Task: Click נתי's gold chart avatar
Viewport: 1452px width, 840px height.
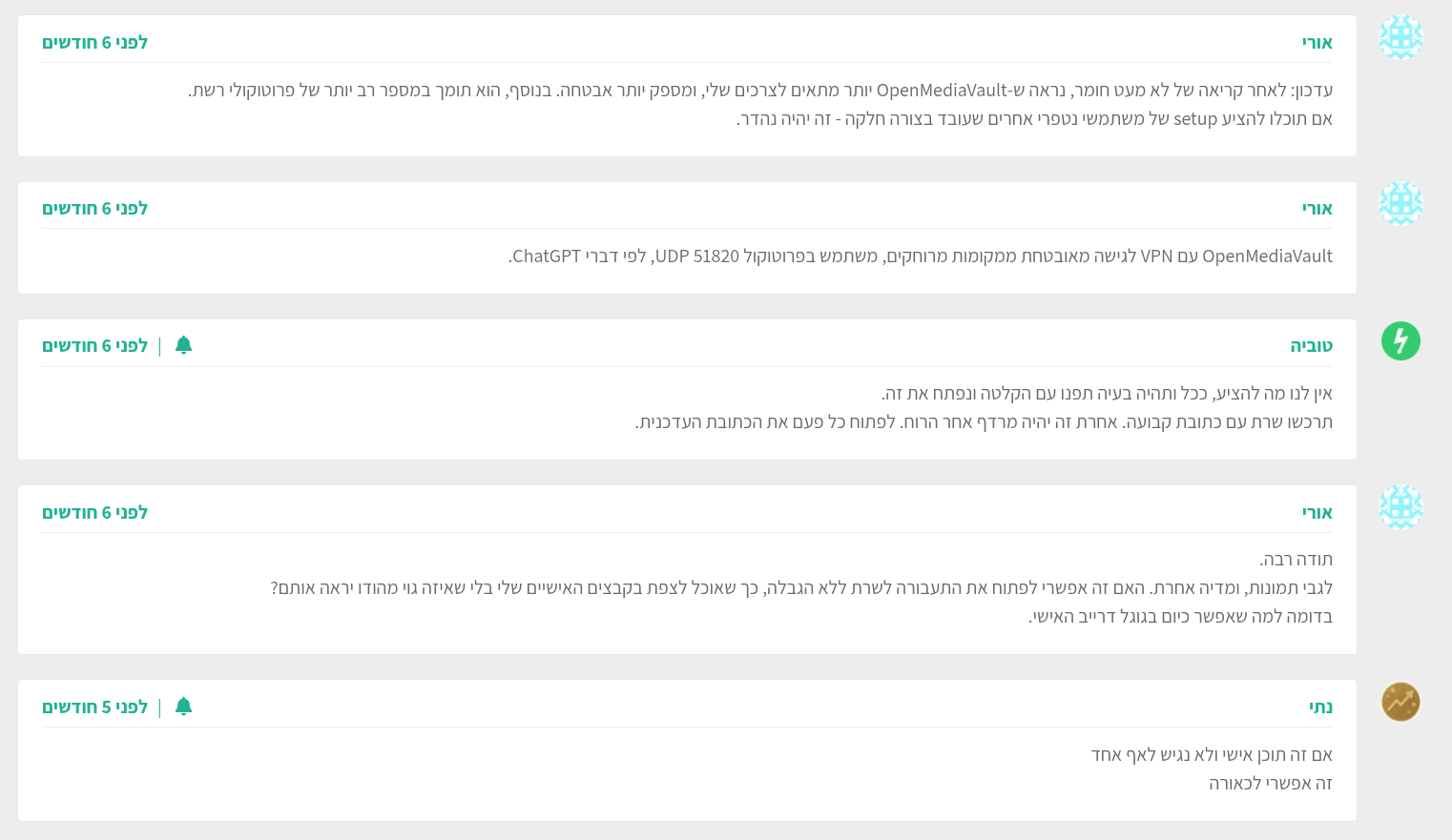Action: (1400, 702)
